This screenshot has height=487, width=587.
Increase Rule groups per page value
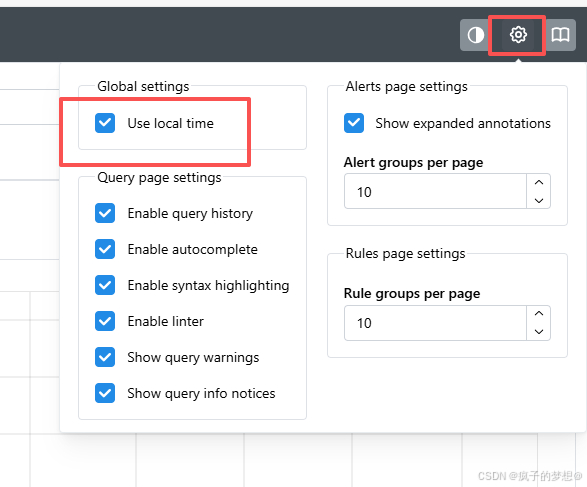(539, 314)
